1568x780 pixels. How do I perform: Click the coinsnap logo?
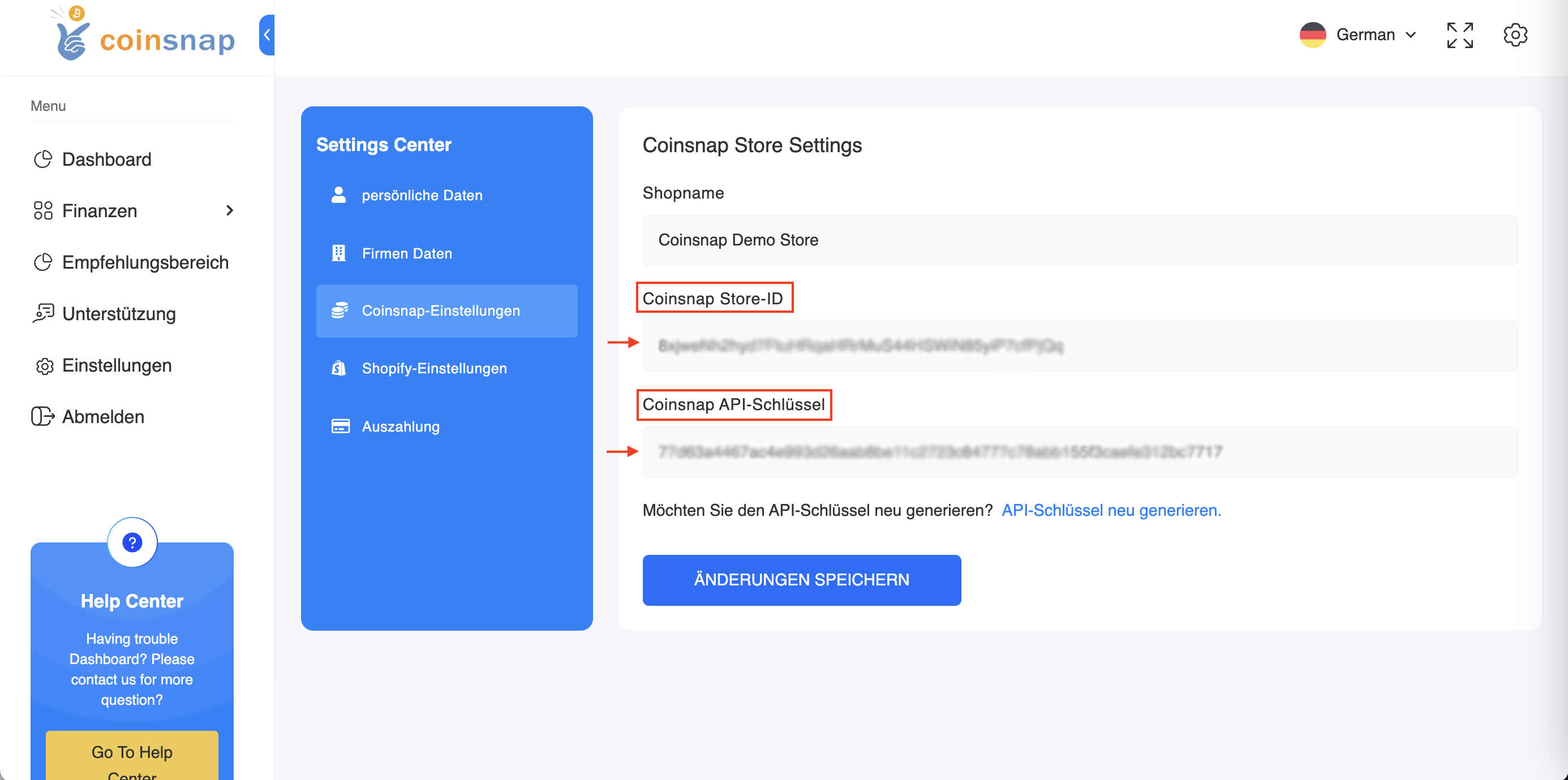coord(144,38)
